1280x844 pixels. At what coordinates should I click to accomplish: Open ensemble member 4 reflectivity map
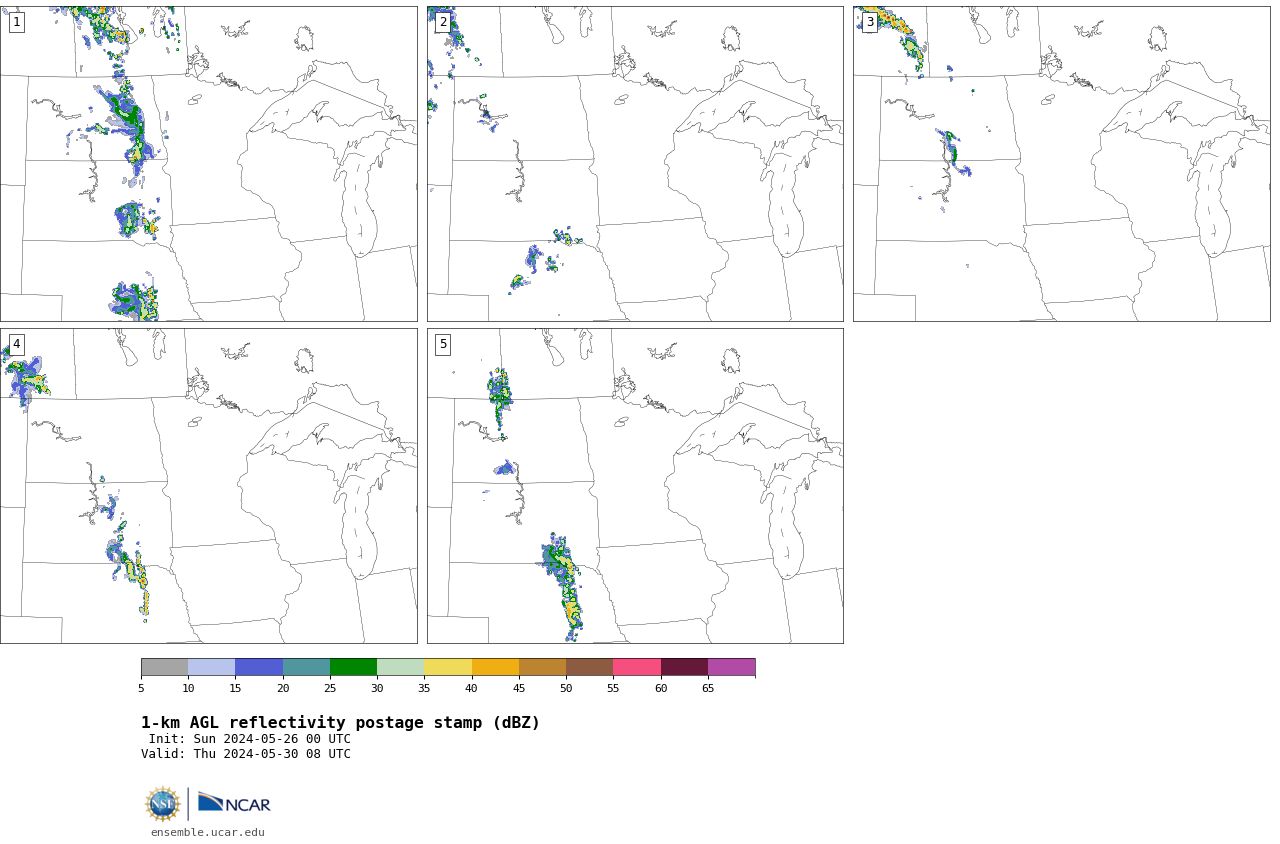point(208,486)
